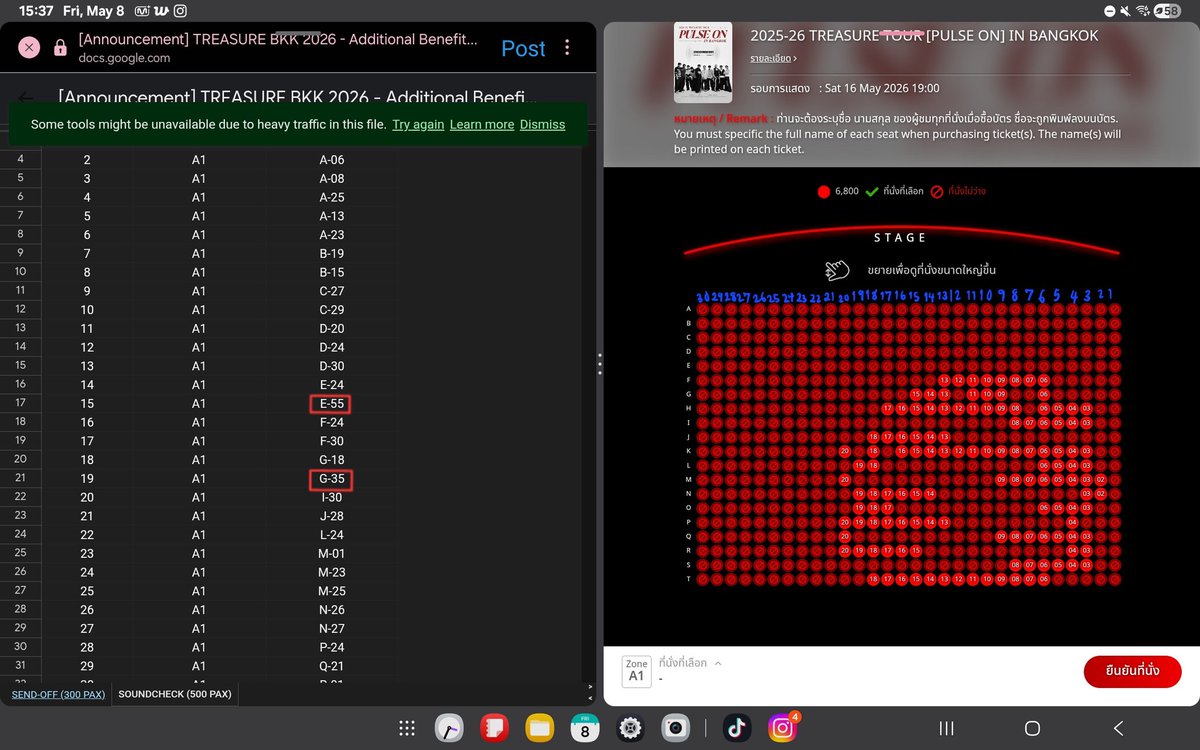Tap the unavailable seat legend icon

[x=937, y=191]
